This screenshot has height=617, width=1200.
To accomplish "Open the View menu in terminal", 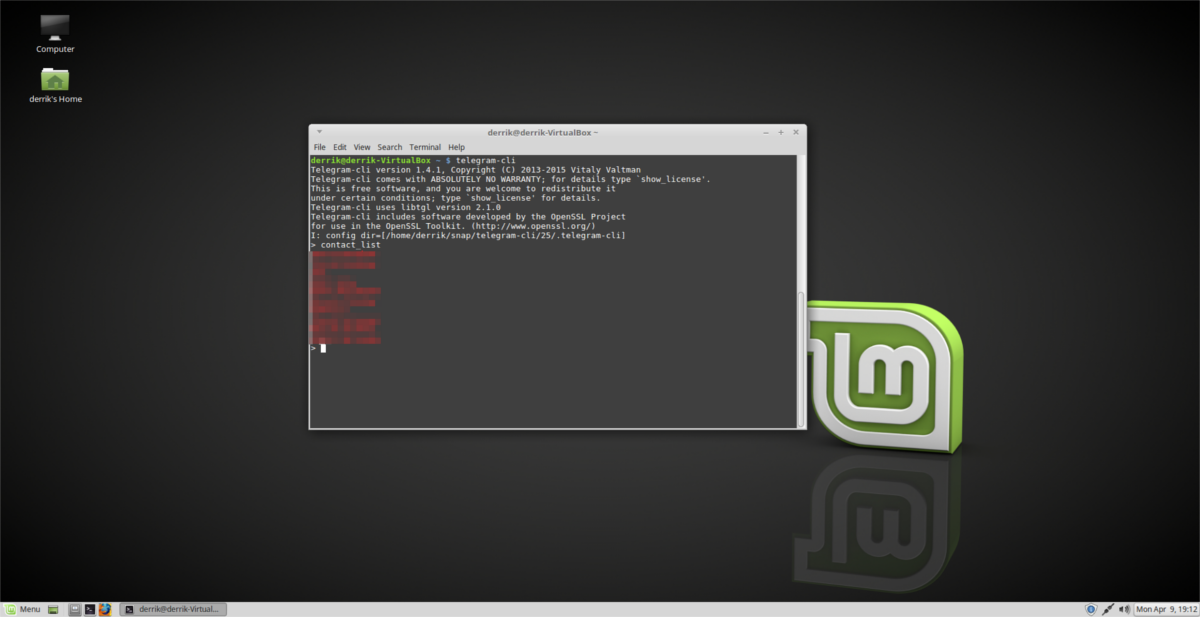I will (x=362, y=147).
